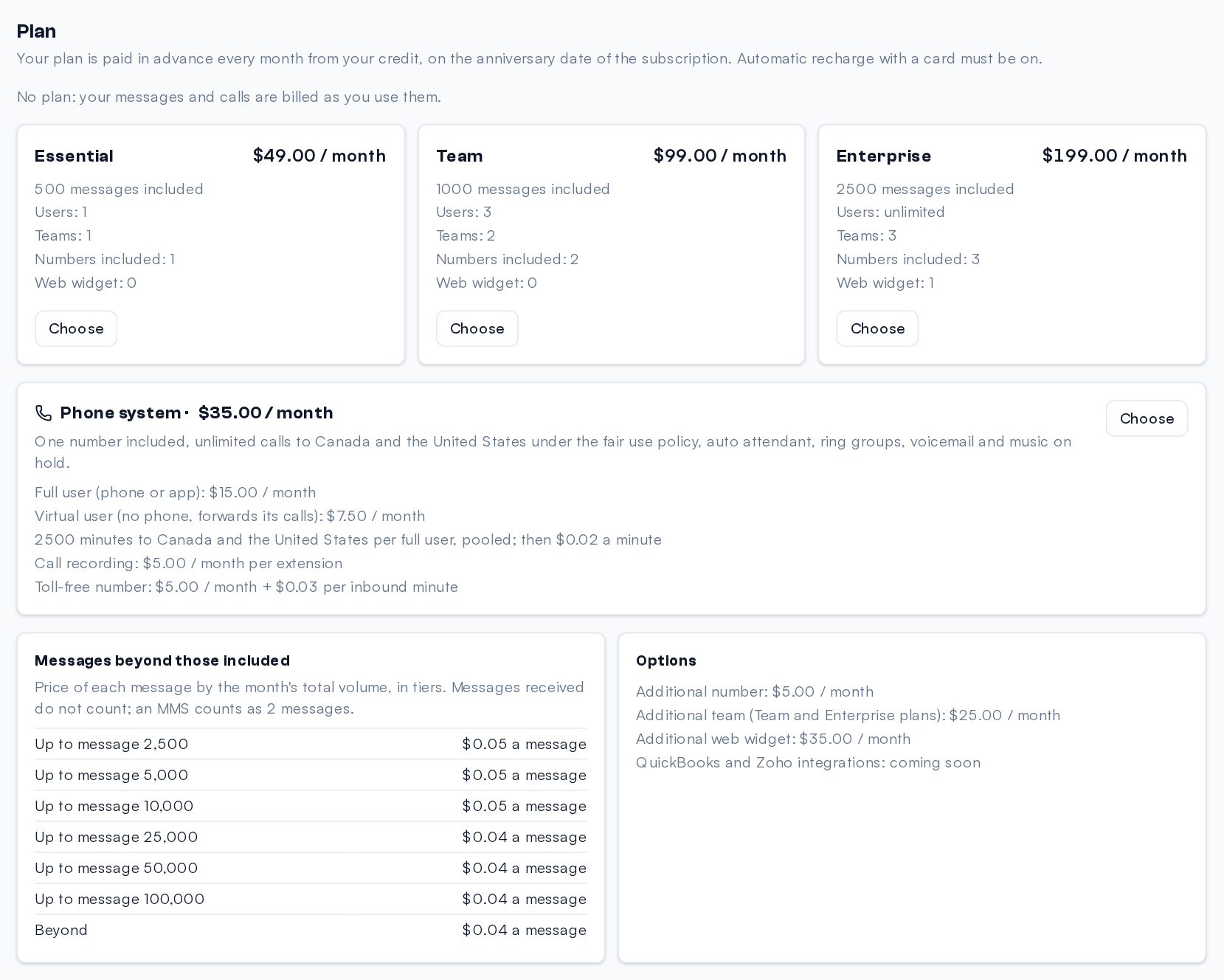1224x980 pixels.
Task: Click 'Web widget: 1' line
Action: pos(885,283)
